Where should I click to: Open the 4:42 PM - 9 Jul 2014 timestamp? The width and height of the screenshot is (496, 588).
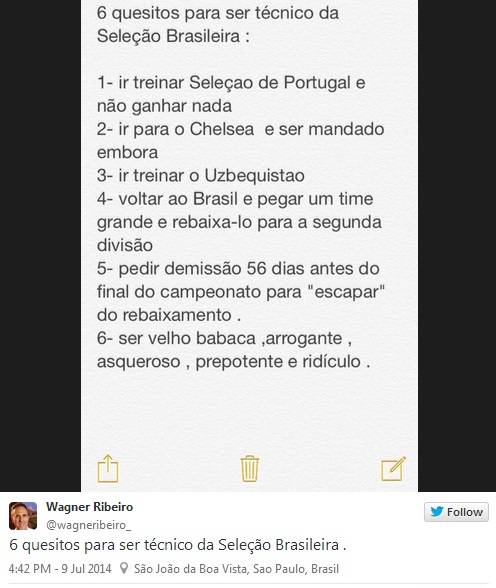60,568
